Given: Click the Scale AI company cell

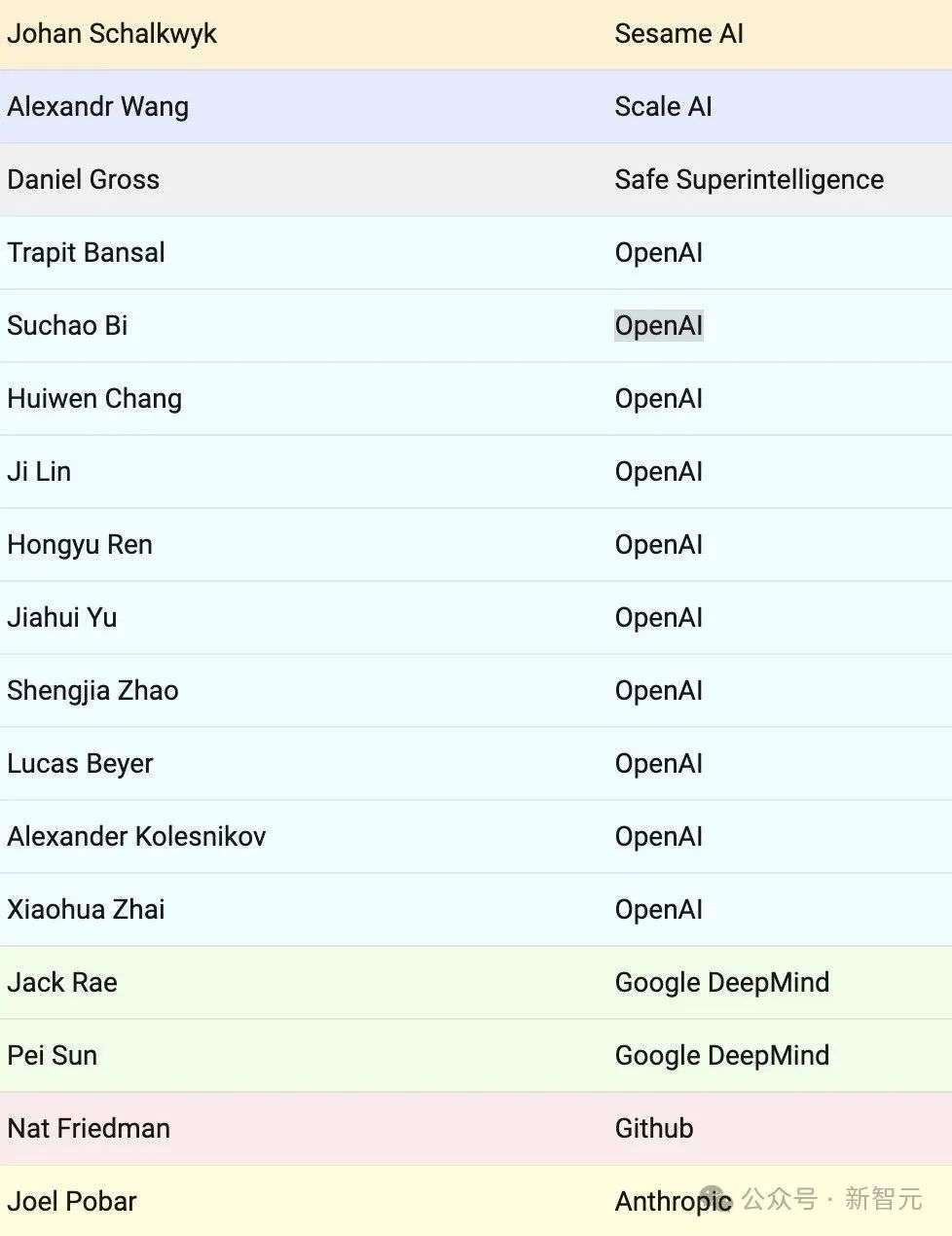Looking at the screenshot, I should coord(663,107).
